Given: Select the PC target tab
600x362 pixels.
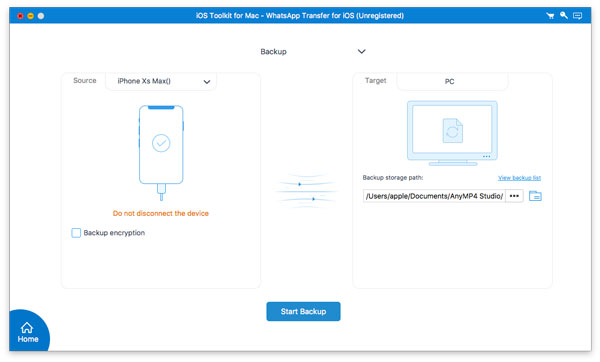Looking at the screenshot, I should click(x=452, y=82).
